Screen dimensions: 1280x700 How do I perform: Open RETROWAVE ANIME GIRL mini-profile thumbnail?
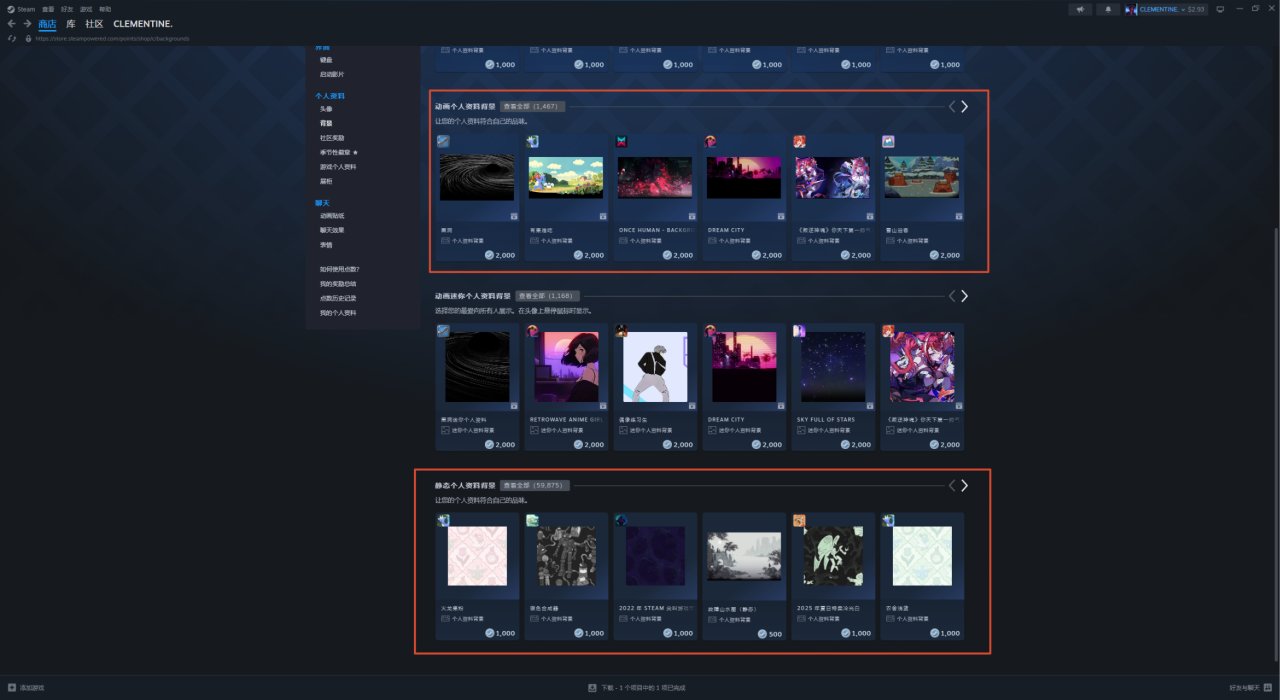(566, 367)
